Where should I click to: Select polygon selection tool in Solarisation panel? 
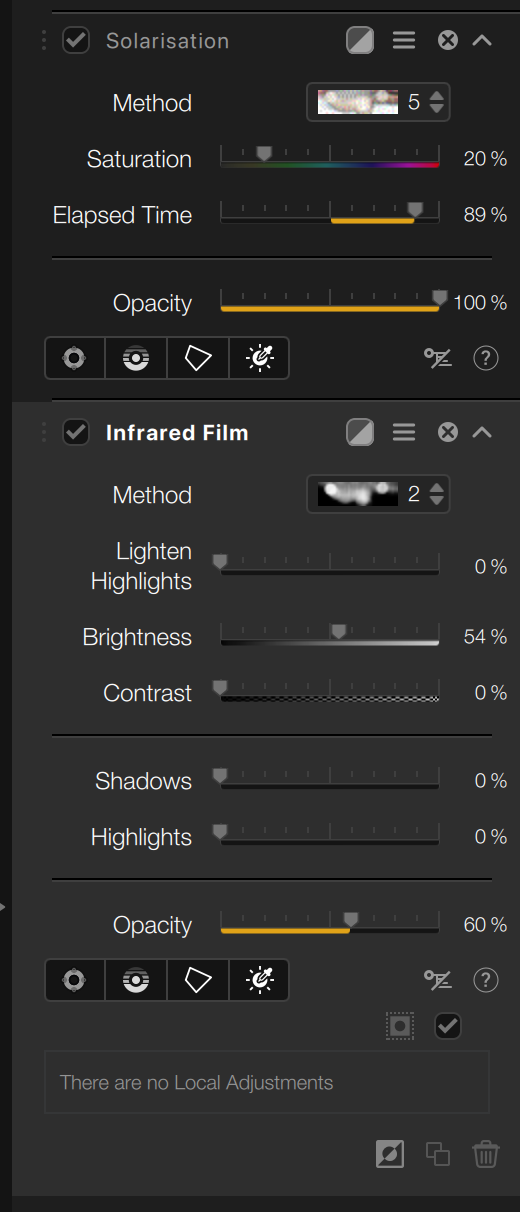[x=198, y=358]
